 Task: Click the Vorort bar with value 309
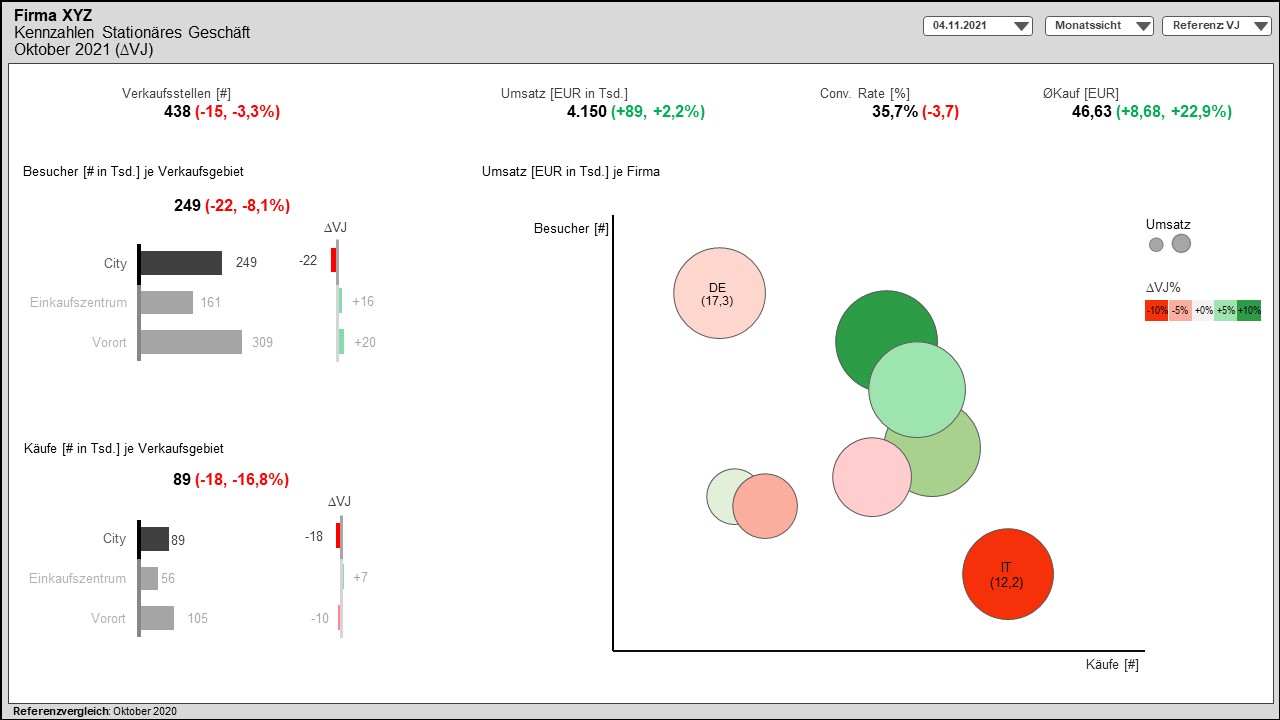pos(190,342)
